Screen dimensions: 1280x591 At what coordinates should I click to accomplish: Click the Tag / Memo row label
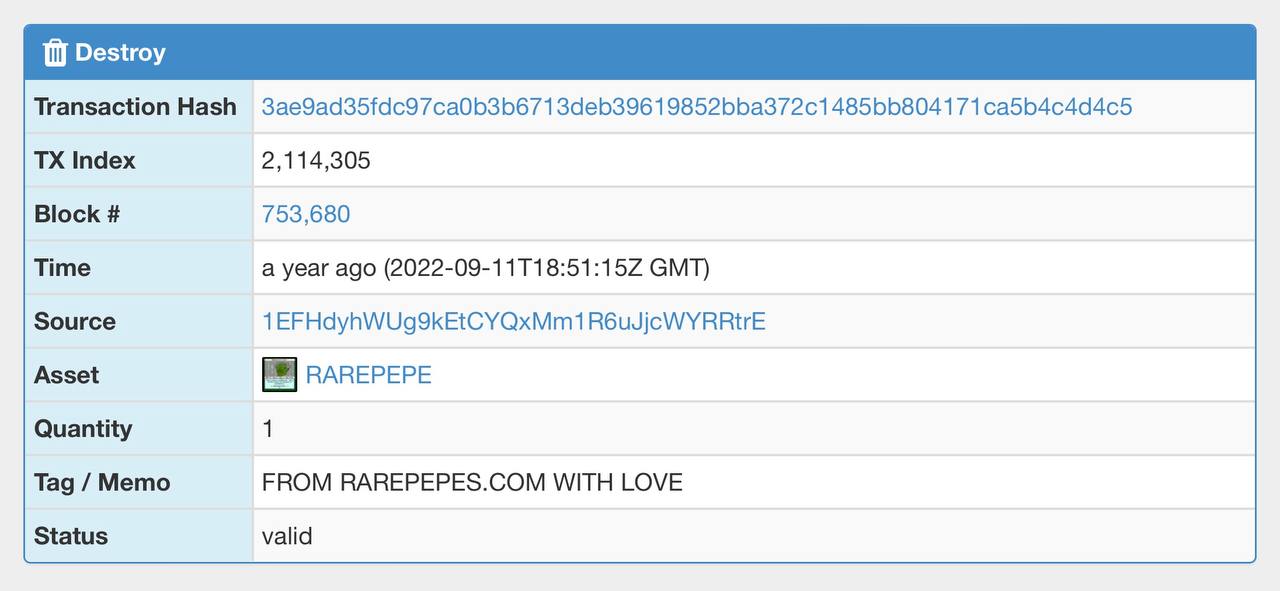pyautogui.click(x=102, y=483)
